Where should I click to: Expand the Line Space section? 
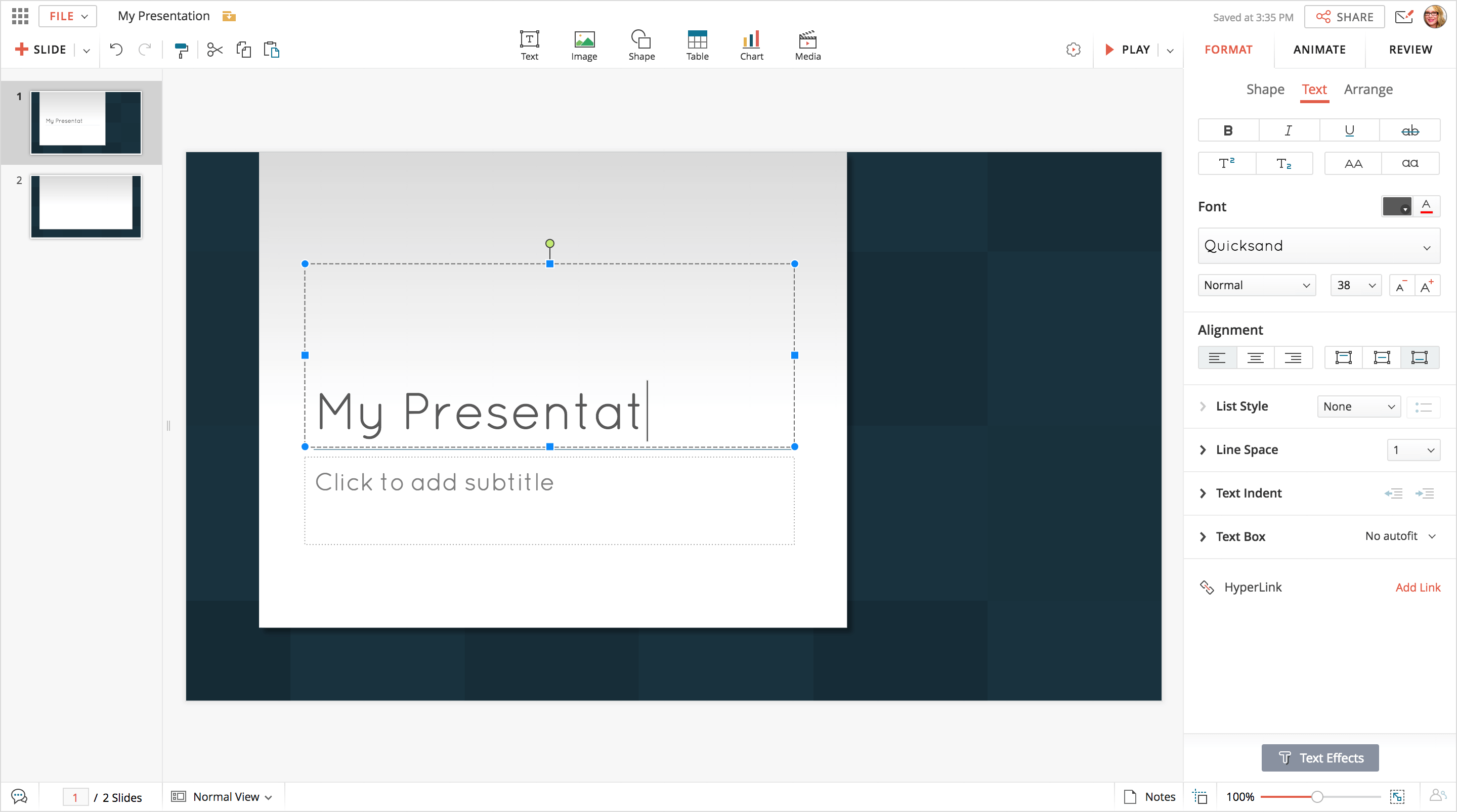pos(1204,450)
